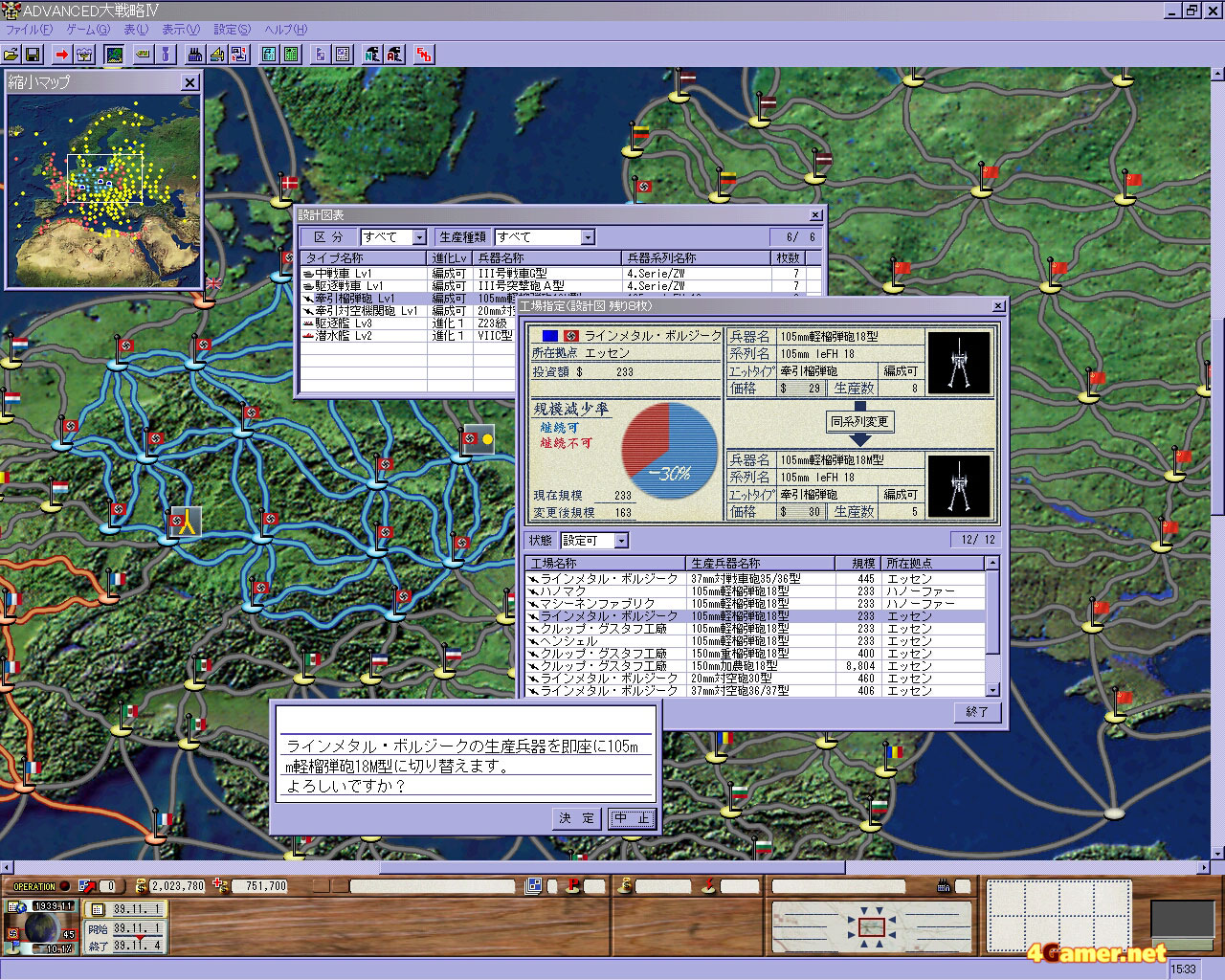Open the 表示(V) menu
The width and height of the screenshot is (1225, 980).
[181, 31]
